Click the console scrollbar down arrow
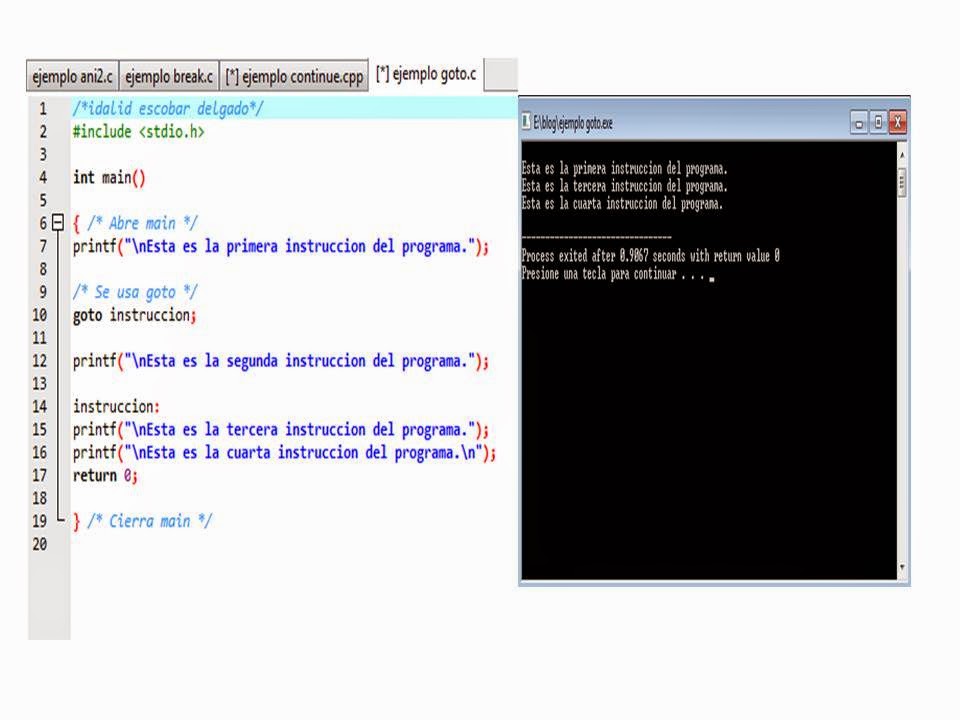Screen dimensions: 960x720 tap(902, 567)
